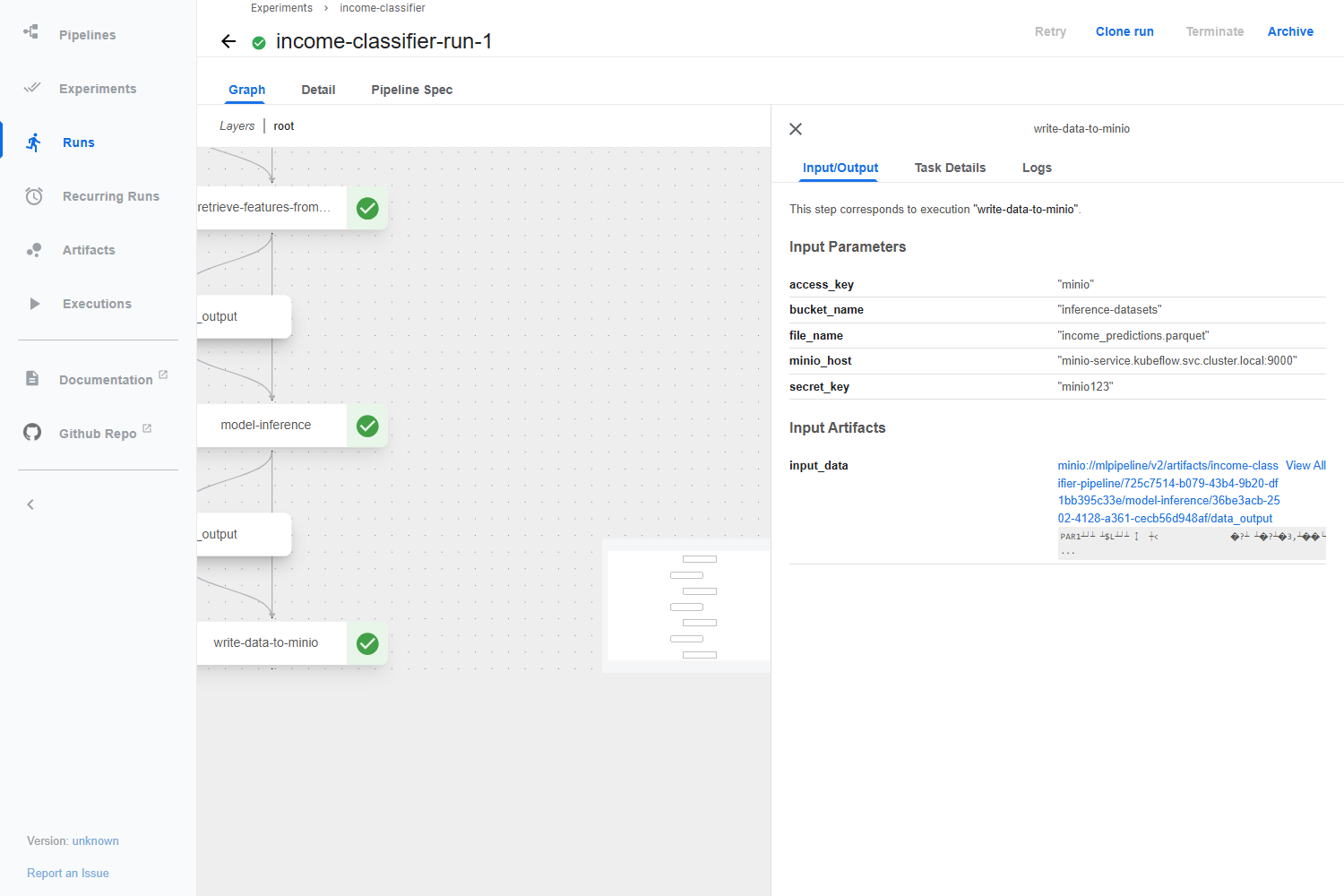Select the Runs running-figure icon

[x=34, y=142]
